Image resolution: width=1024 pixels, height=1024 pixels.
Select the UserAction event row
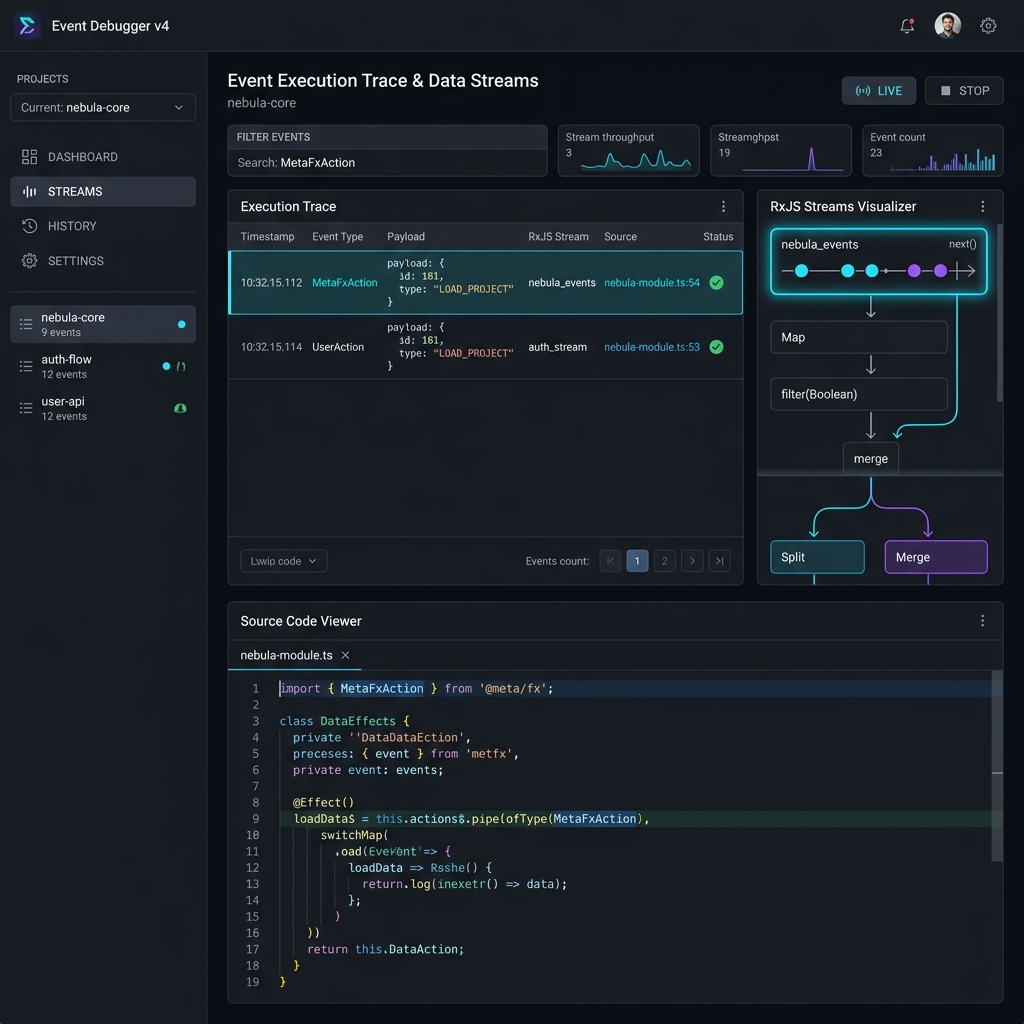pyautogui.click(x=485, y=347)
